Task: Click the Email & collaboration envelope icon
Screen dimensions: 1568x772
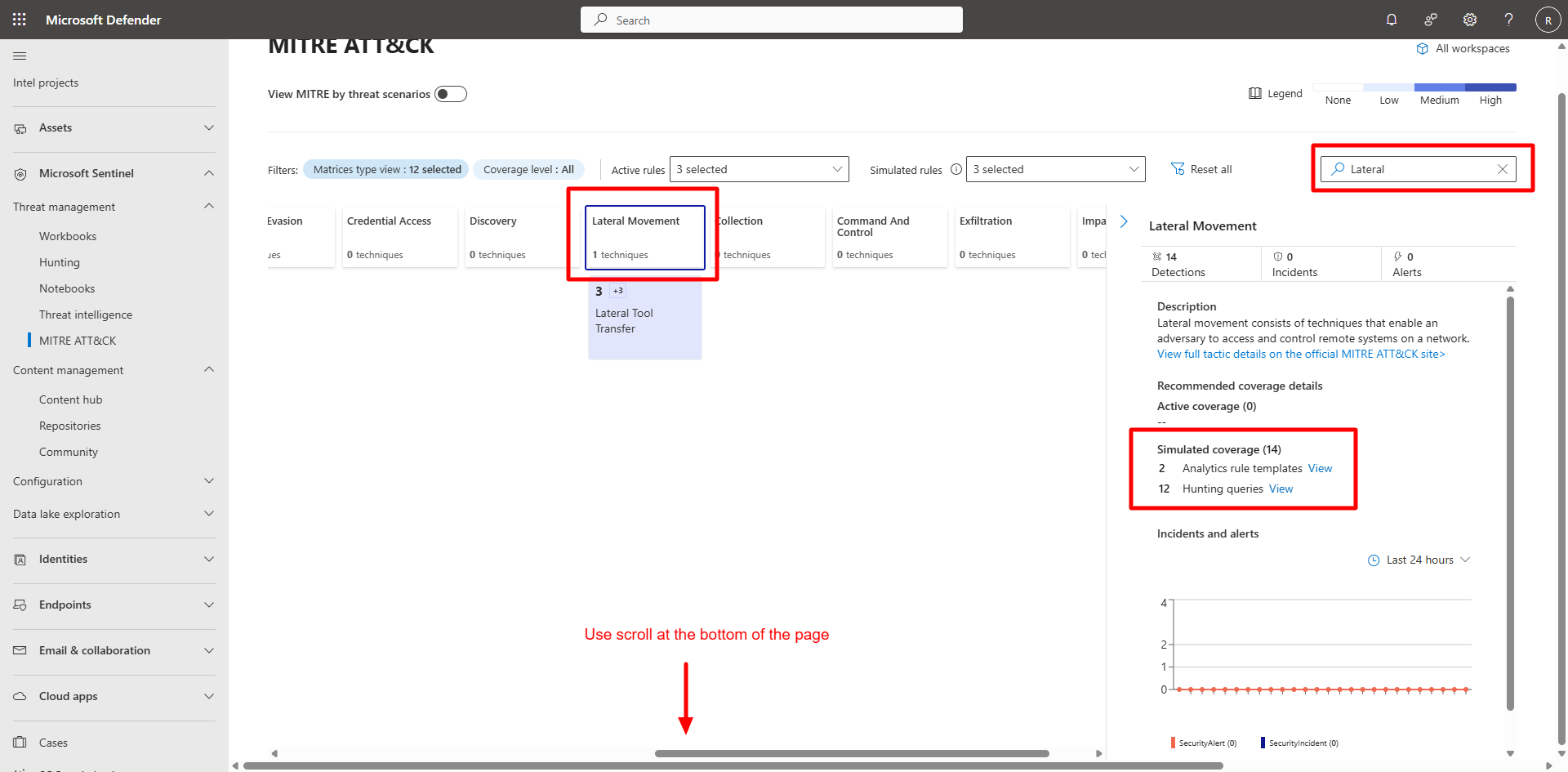Action: 20,651
